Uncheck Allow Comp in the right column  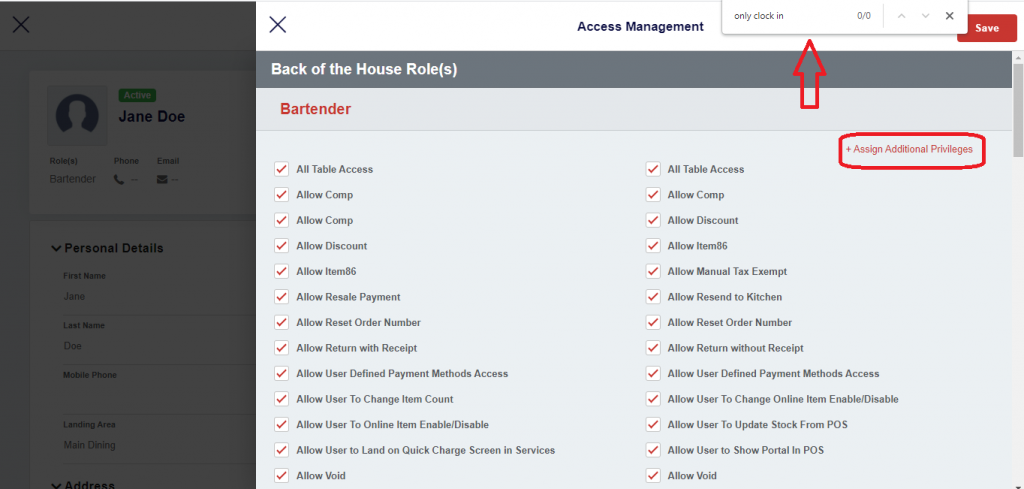point(652,195)
